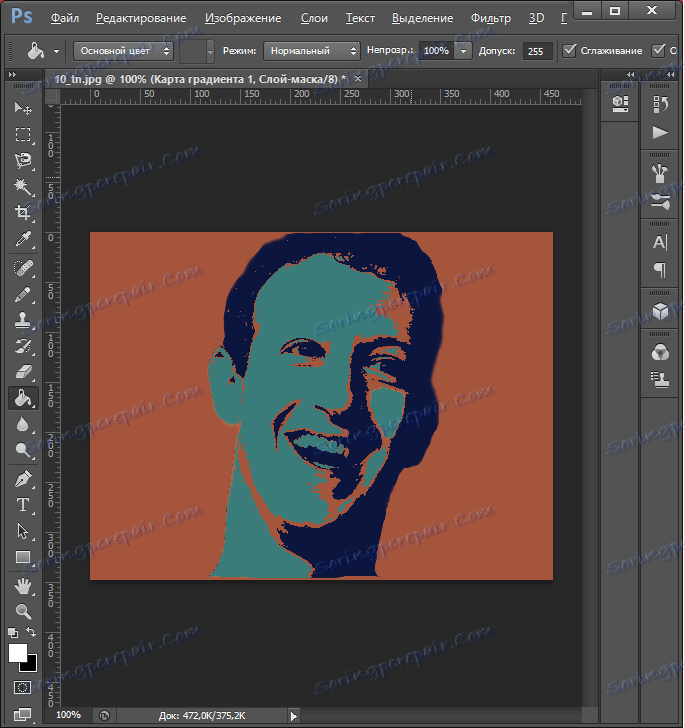
Task: Open the Режим Нормальный blend mode dropdown
Action: 311,50
